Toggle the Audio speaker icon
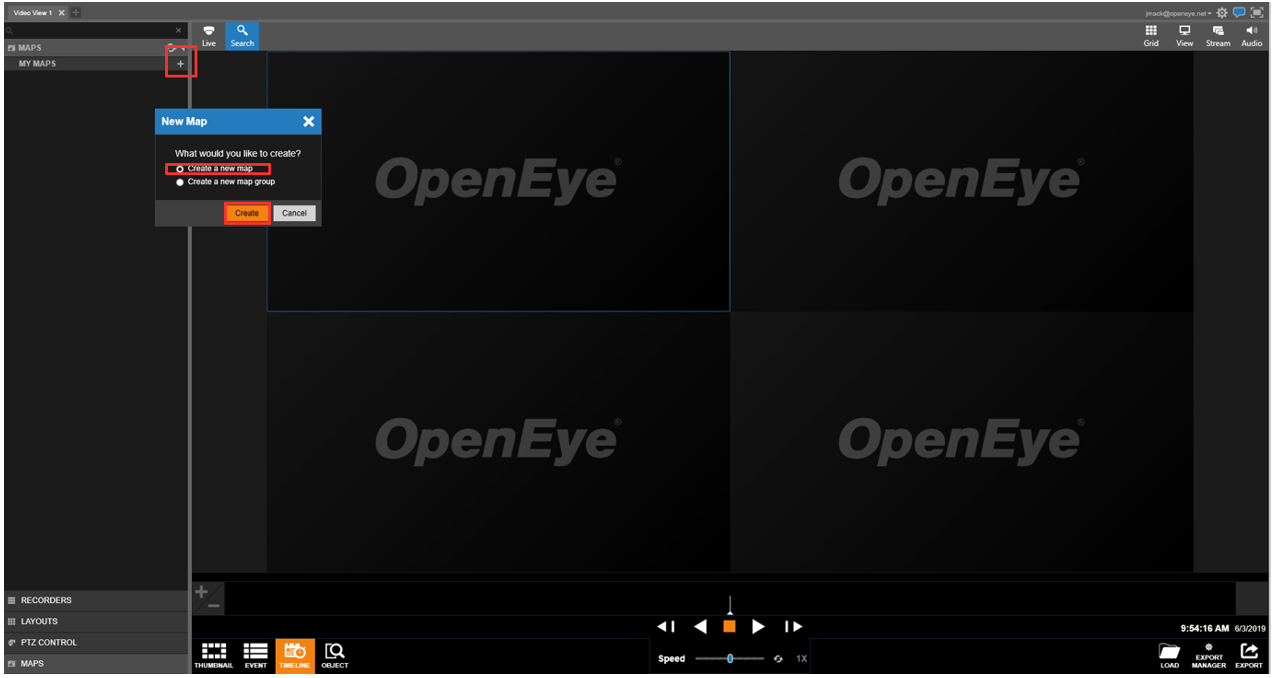The height and width of the screenshot is (678, 1272). [1252, 35]
